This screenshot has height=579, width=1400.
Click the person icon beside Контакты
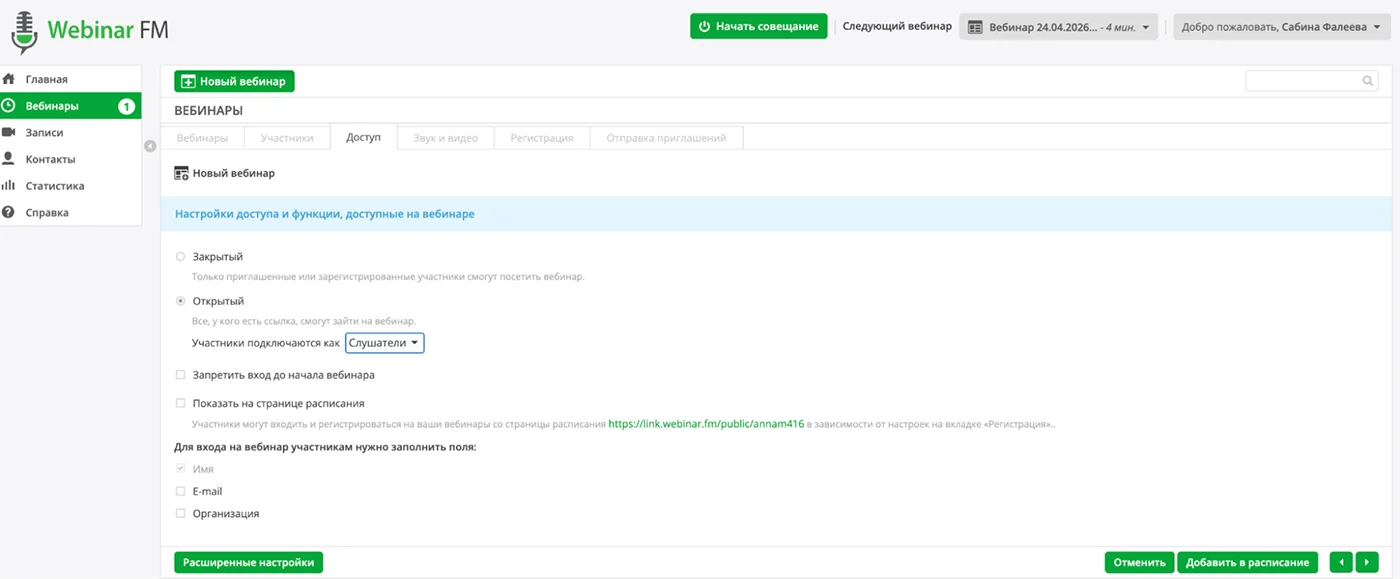coord(8,159)
